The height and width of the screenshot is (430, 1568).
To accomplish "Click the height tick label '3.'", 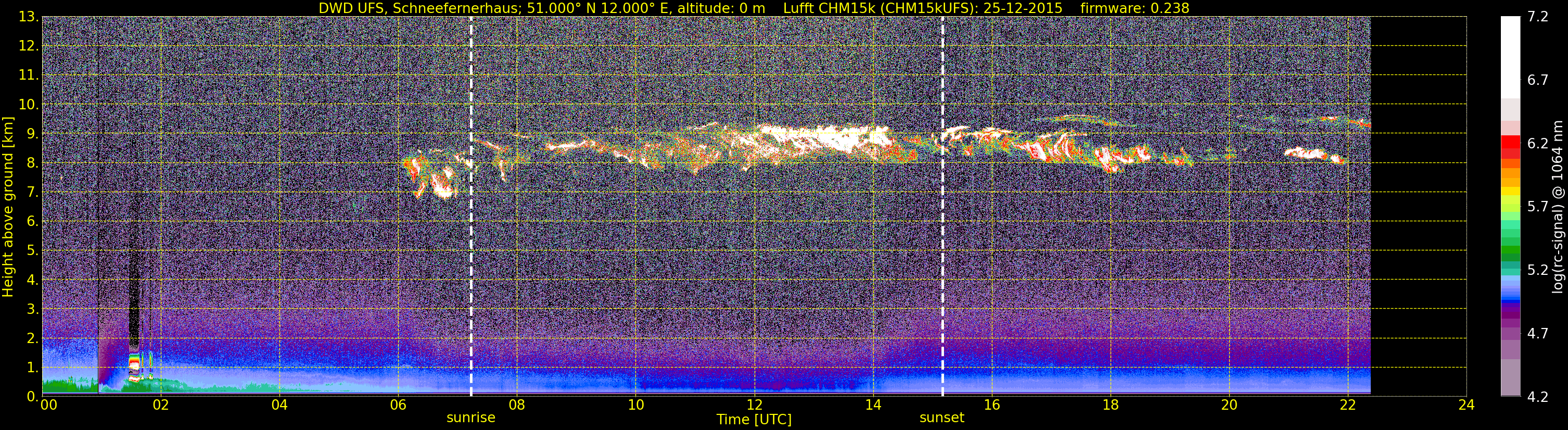I will pos(32,309).
